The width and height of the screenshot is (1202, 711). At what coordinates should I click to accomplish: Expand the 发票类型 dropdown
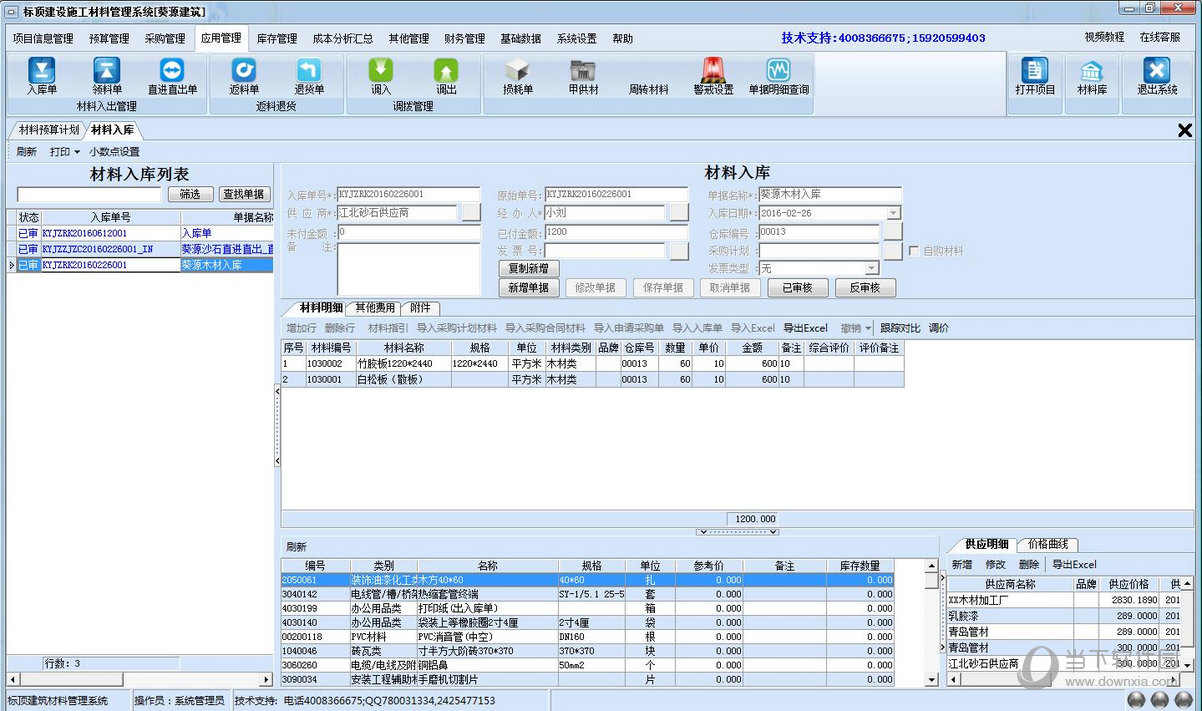coord(872,268)
